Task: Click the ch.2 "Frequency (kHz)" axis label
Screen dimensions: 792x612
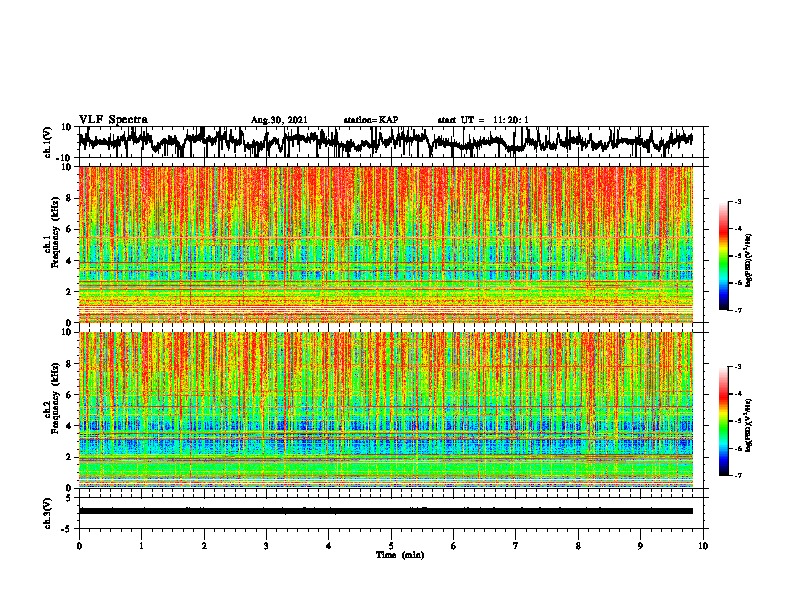Action: (55, 398)
